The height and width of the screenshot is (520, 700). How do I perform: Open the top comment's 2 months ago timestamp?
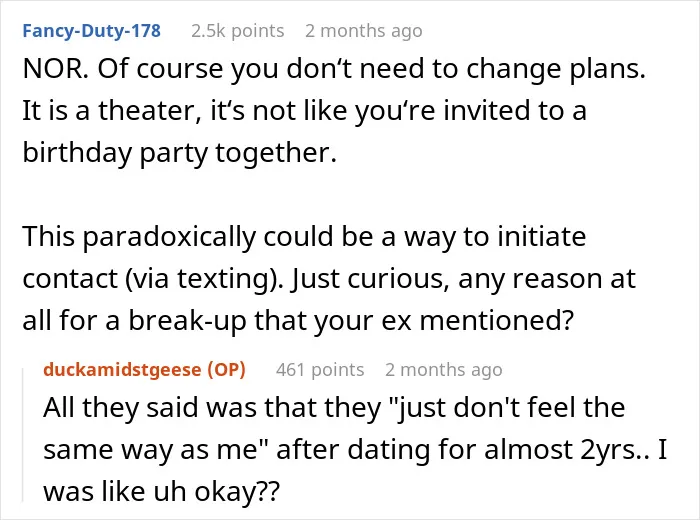363,31
